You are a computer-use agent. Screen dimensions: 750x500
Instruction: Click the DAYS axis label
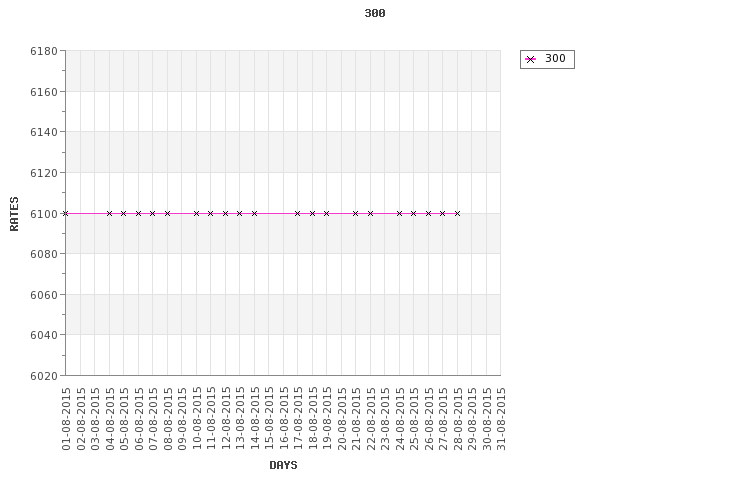[283, 465]
